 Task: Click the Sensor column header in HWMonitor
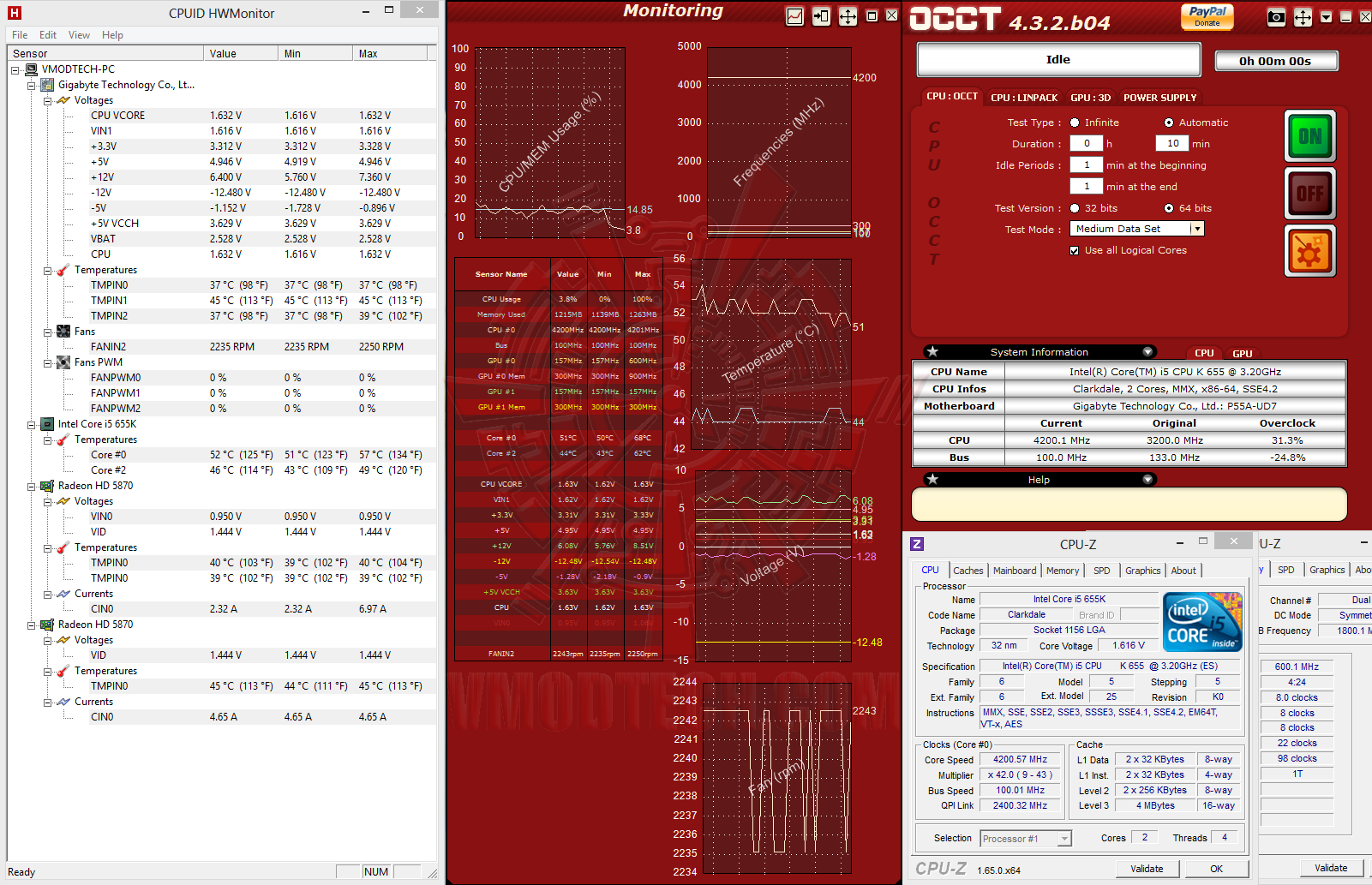(106, 53)
